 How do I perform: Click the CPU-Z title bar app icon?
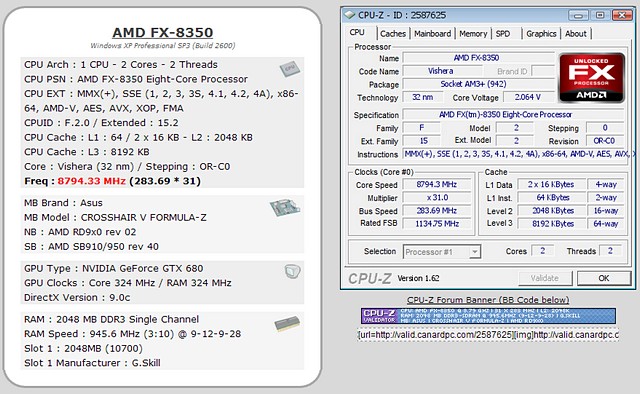pyautogui.click(x=349, y=15)
